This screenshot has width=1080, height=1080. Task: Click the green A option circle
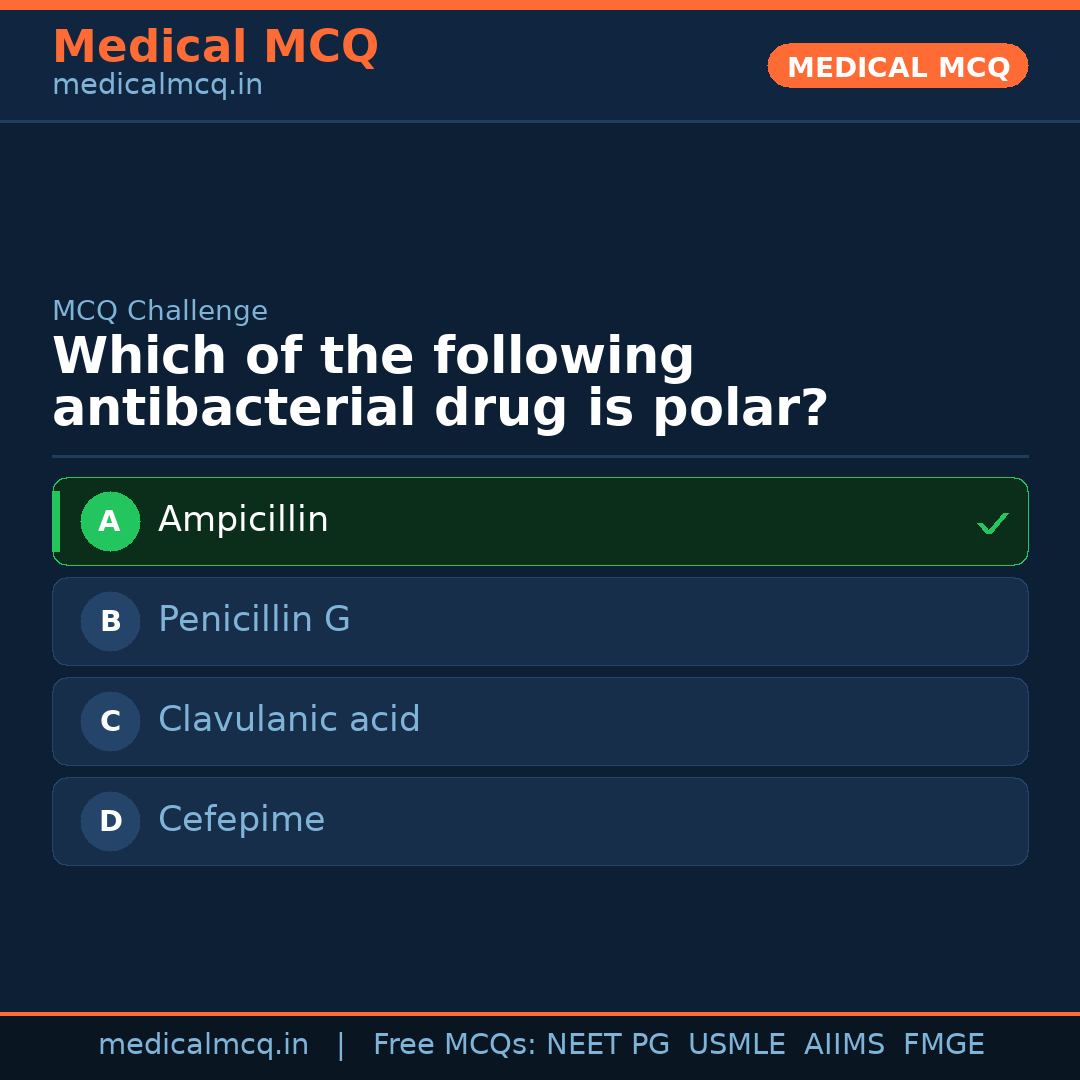click(110, 521)
